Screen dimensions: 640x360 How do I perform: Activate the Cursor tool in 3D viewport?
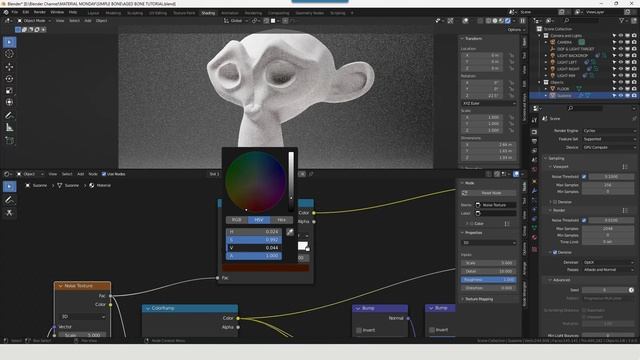click(x=9, y=54)
